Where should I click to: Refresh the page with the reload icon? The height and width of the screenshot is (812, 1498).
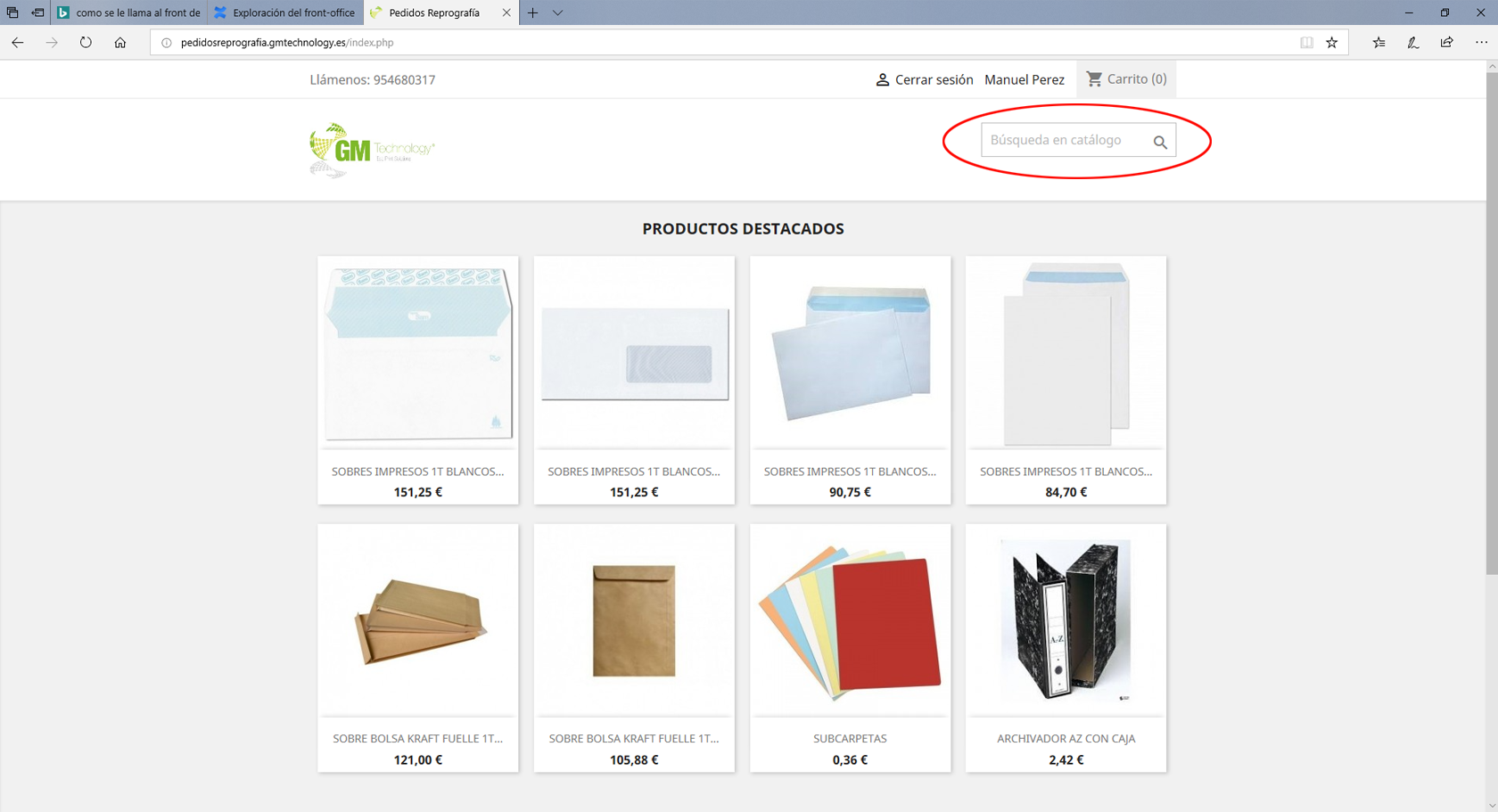86,42
